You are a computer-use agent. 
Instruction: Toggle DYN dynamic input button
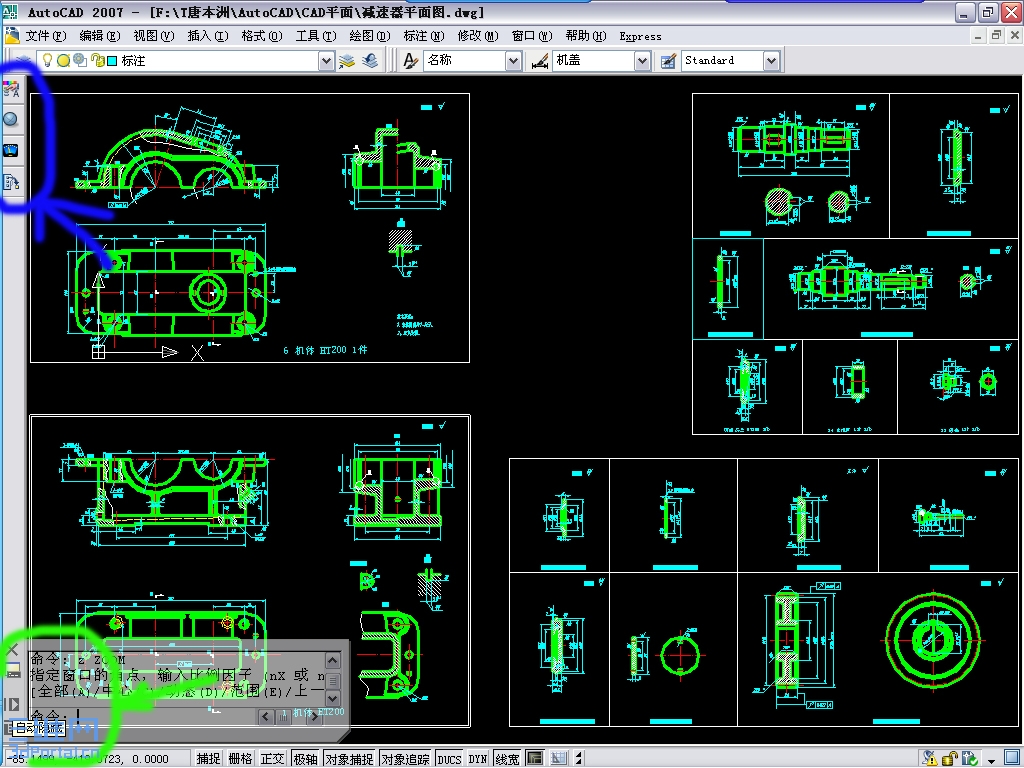478,759
